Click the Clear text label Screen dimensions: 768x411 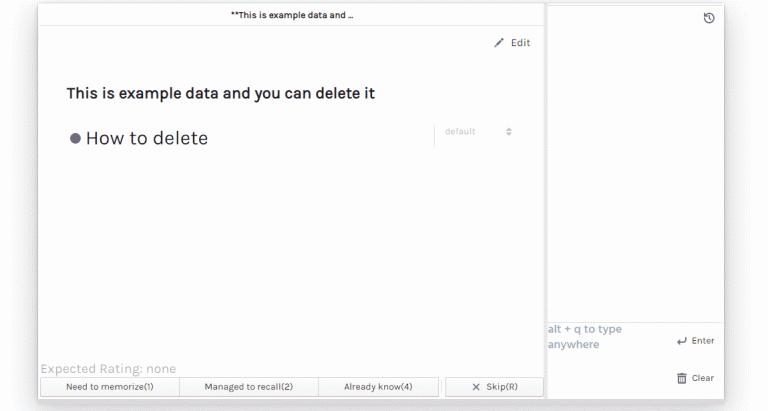703,378
